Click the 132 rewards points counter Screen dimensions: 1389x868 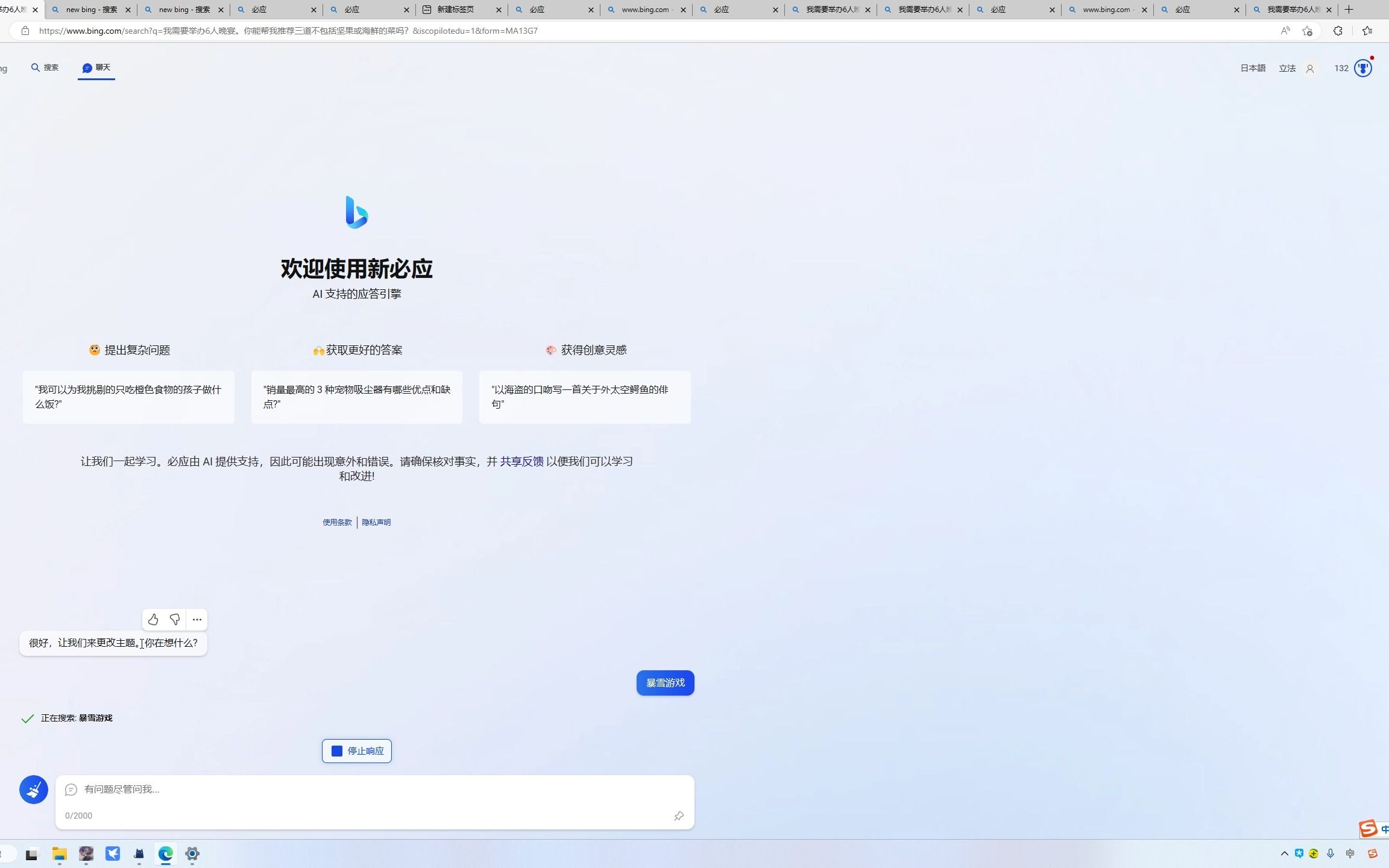point(1341,69)
